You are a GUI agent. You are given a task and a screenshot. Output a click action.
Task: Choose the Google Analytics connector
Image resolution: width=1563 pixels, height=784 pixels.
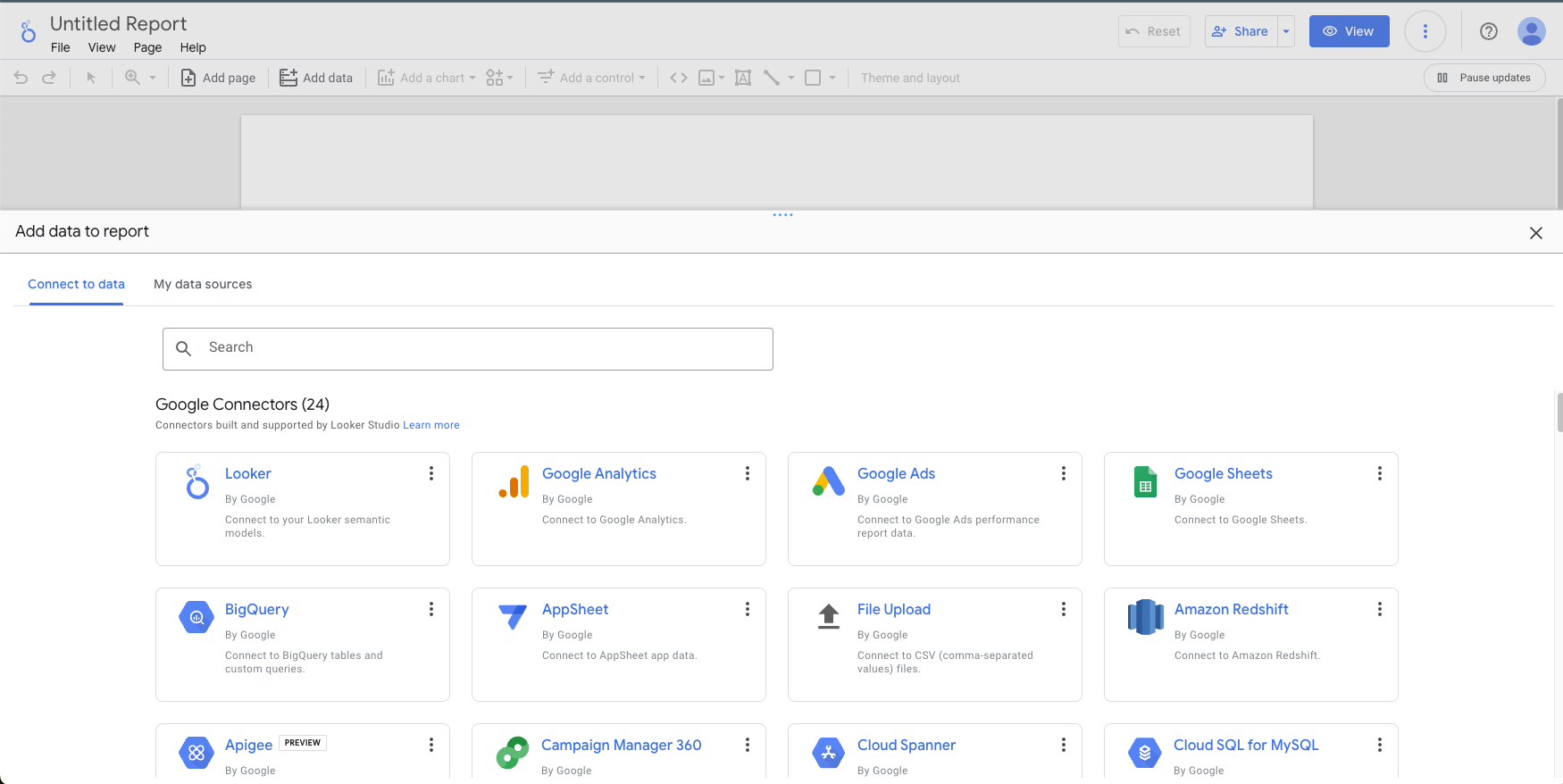619,509
